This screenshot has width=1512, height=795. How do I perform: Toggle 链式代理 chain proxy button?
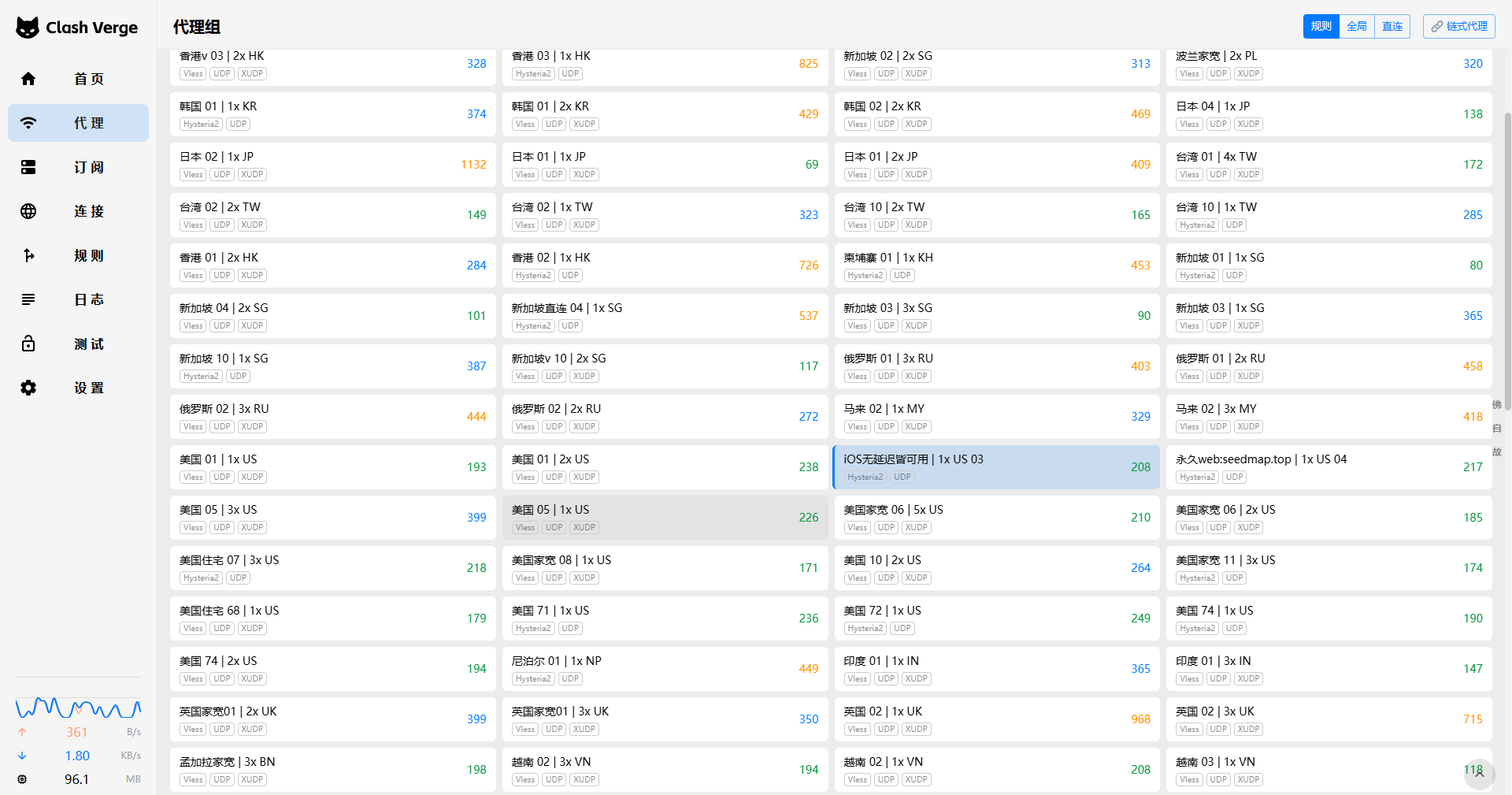pos(1458,26)
